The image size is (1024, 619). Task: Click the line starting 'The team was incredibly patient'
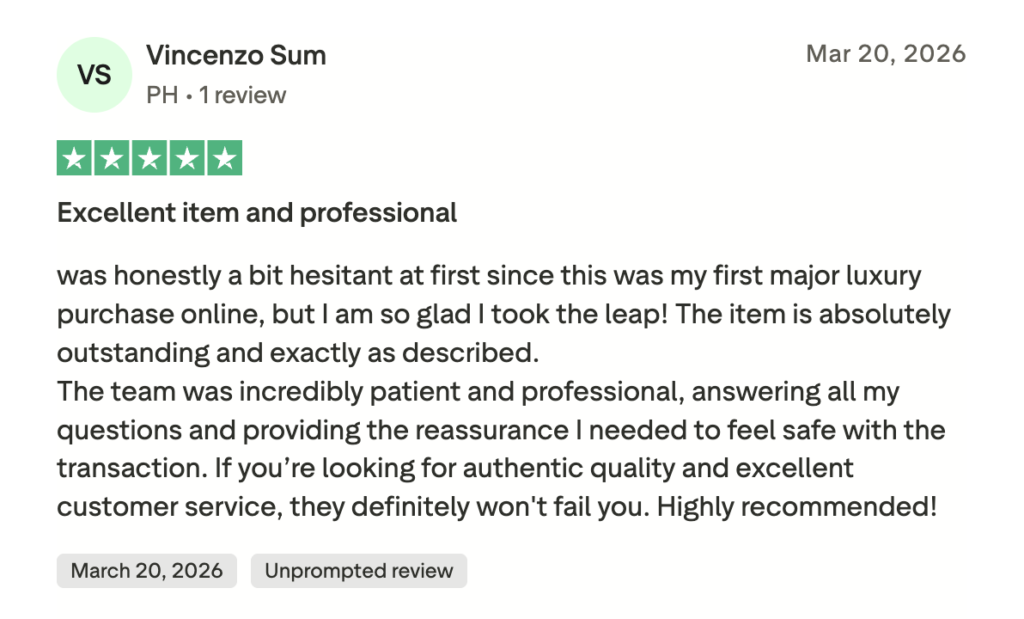pyautogui.click(x=479, y=391)
